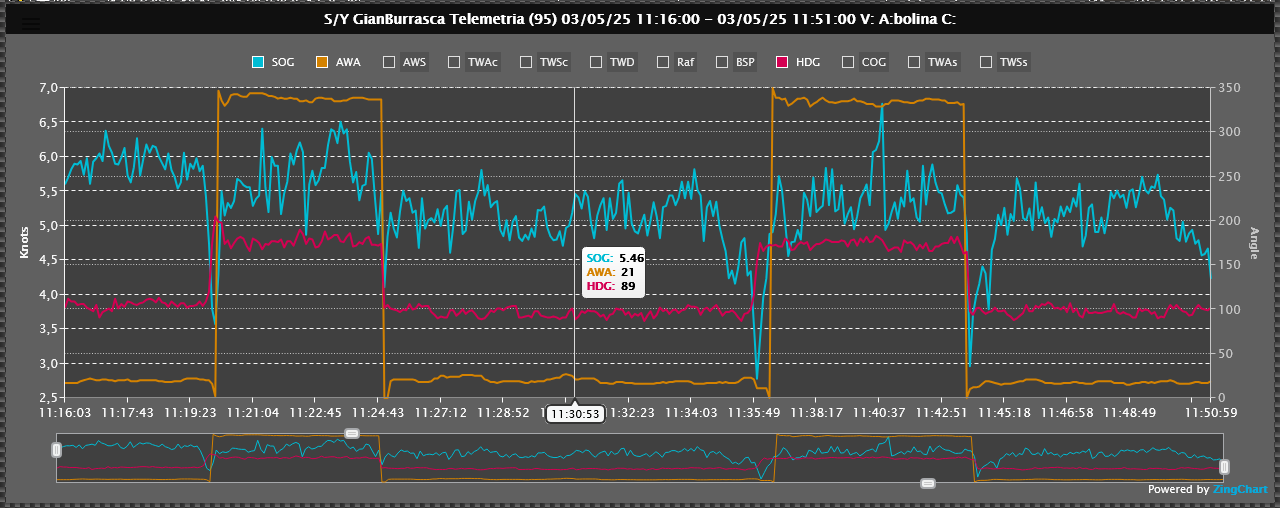Click the 11:30:53 crosshair time label
This screenshot has height=508, width=1280.
[x=575, y=413]
